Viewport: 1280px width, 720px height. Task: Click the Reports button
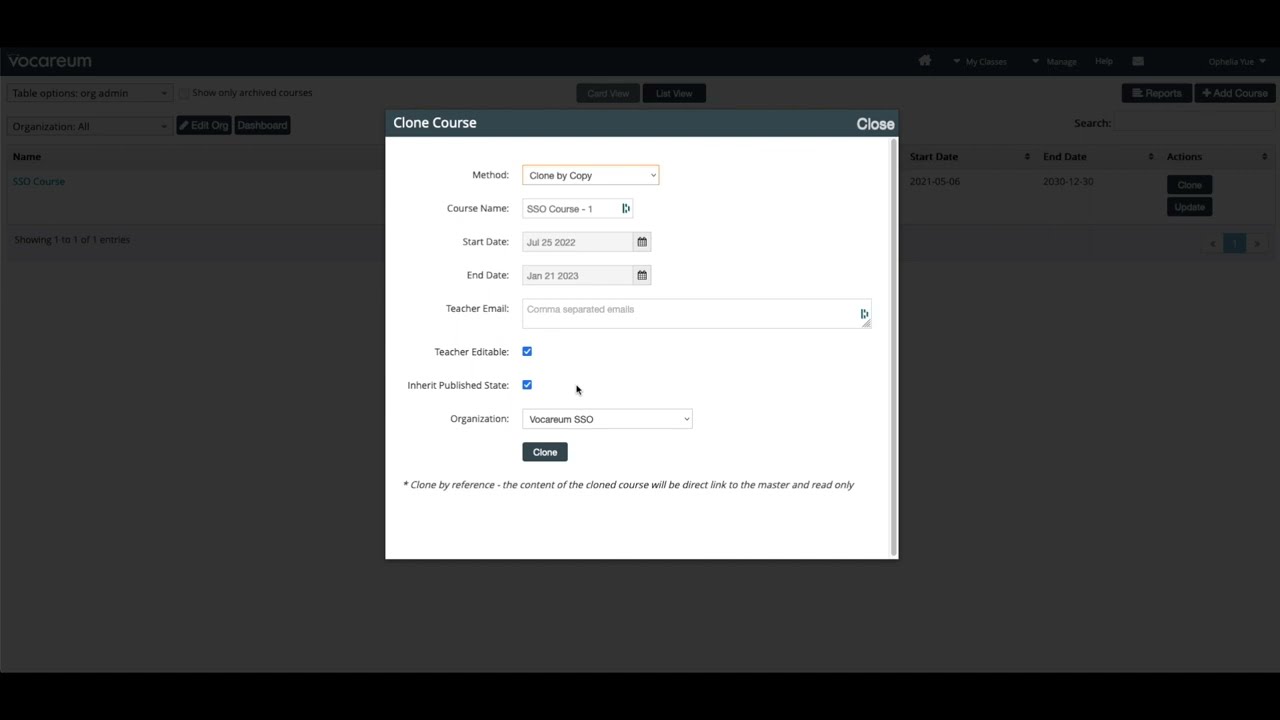1156,93
